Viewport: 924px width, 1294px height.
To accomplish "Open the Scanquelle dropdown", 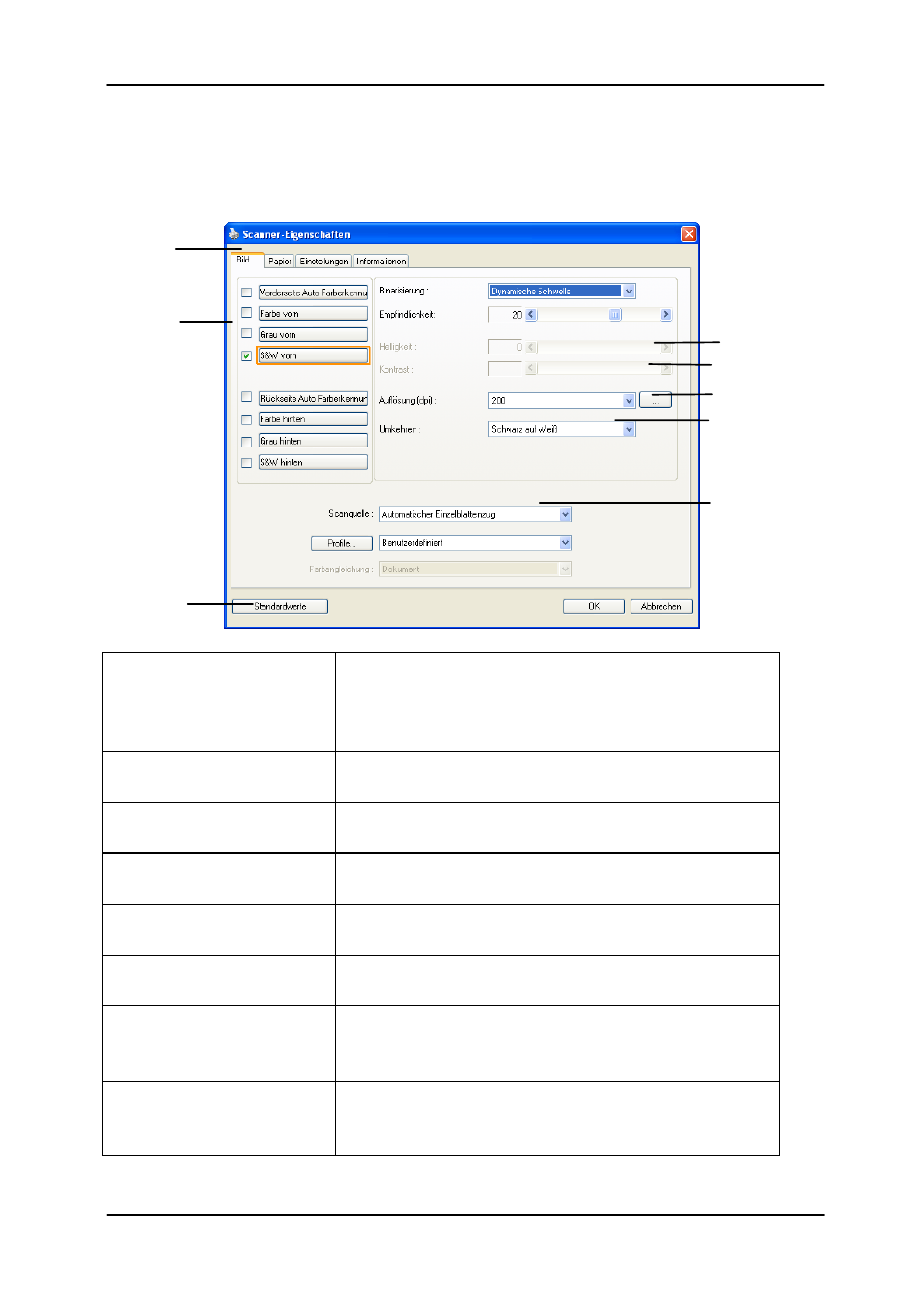I will 566,514.
